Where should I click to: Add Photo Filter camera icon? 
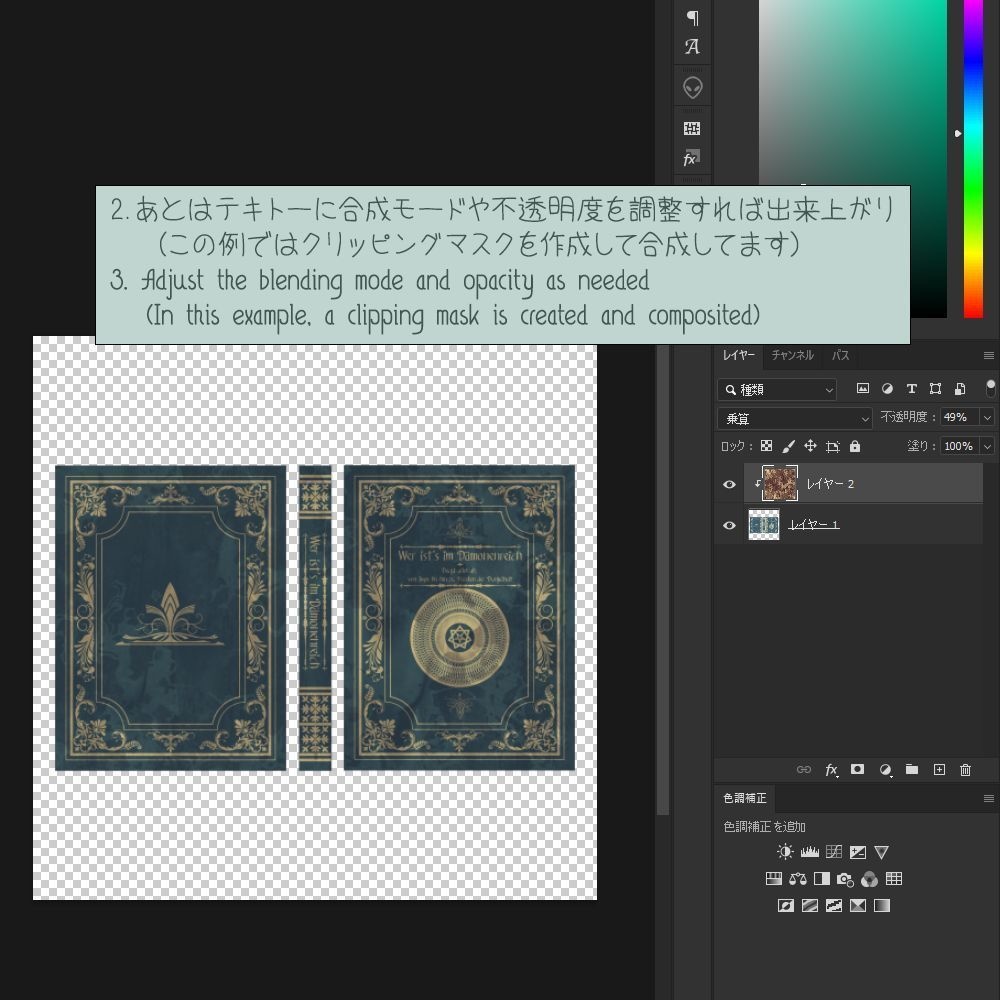point(846,880)
